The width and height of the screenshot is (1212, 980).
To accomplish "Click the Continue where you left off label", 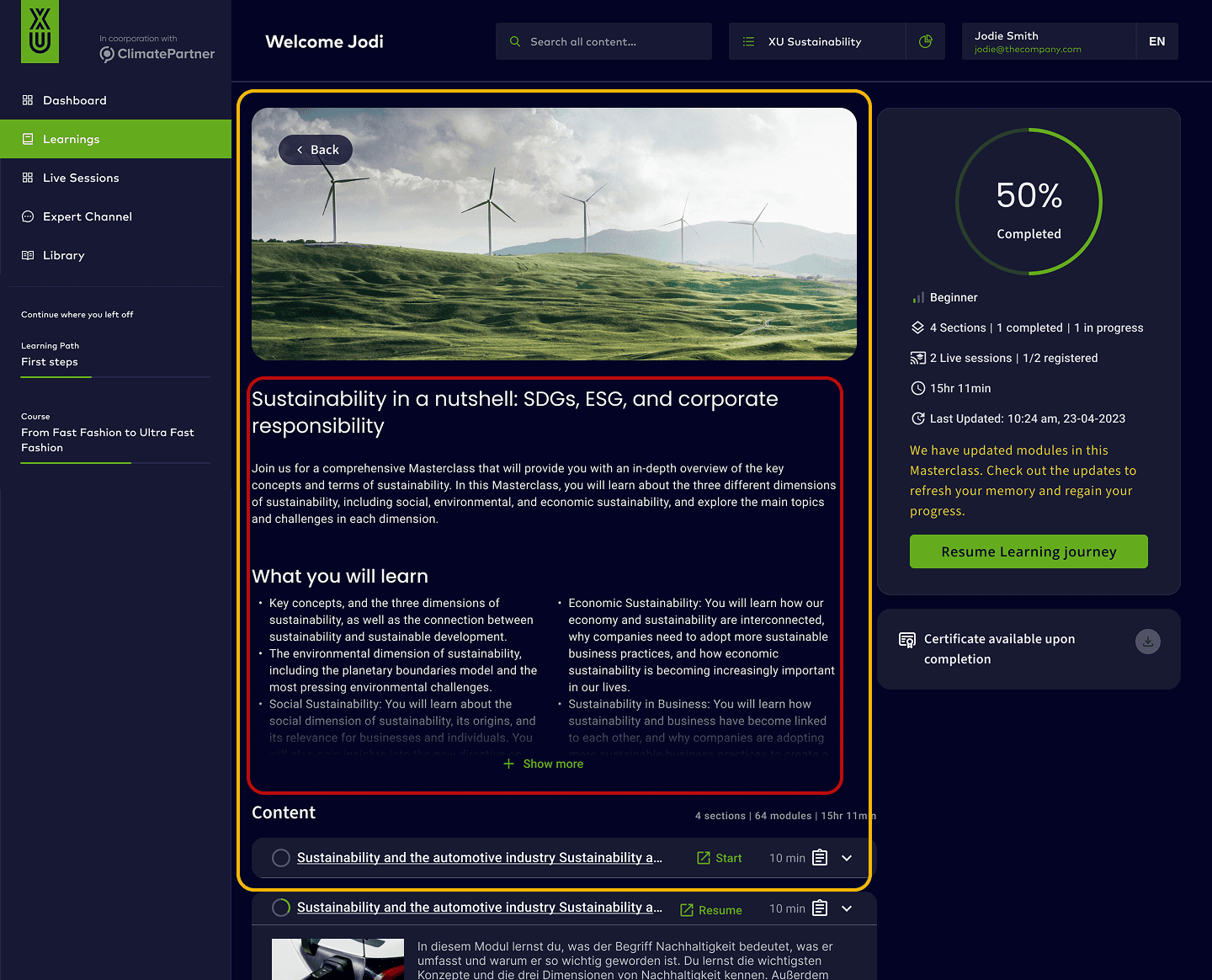I will coord(77,315).
